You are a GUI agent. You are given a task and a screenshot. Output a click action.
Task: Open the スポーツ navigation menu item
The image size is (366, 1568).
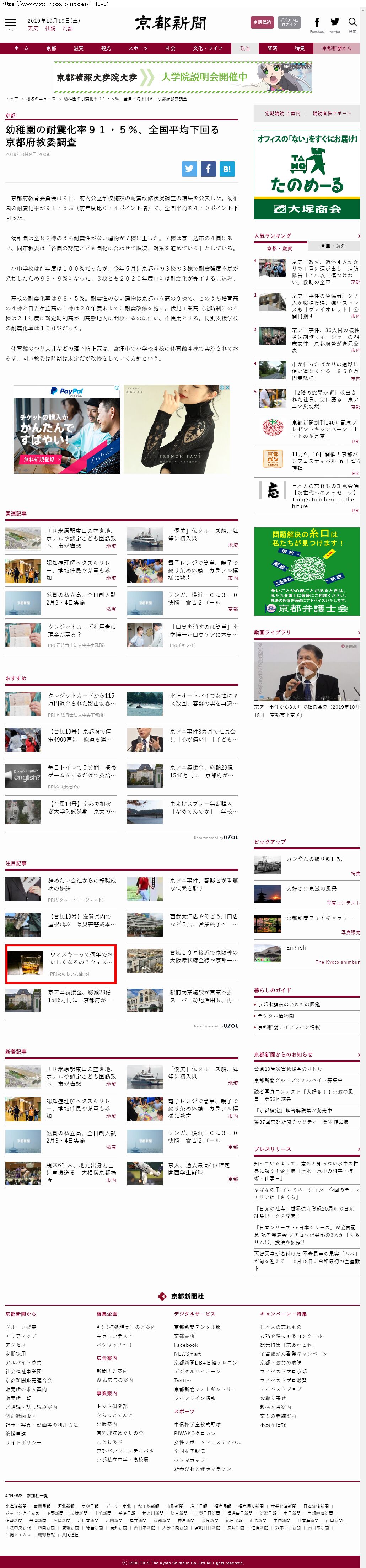[138, 48]
